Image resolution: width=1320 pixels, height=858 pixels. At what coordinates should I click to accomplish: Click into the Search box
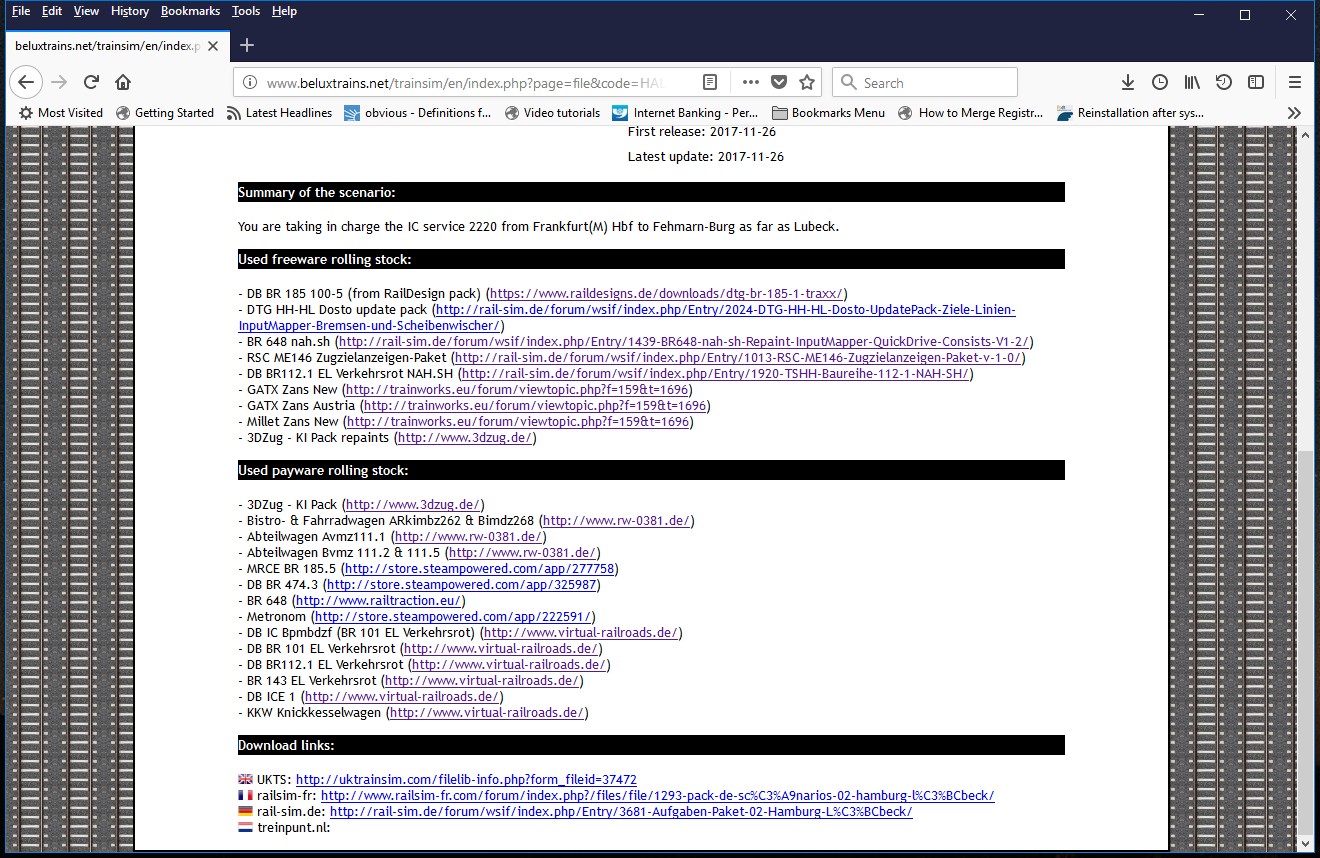[x=925, y=83]
